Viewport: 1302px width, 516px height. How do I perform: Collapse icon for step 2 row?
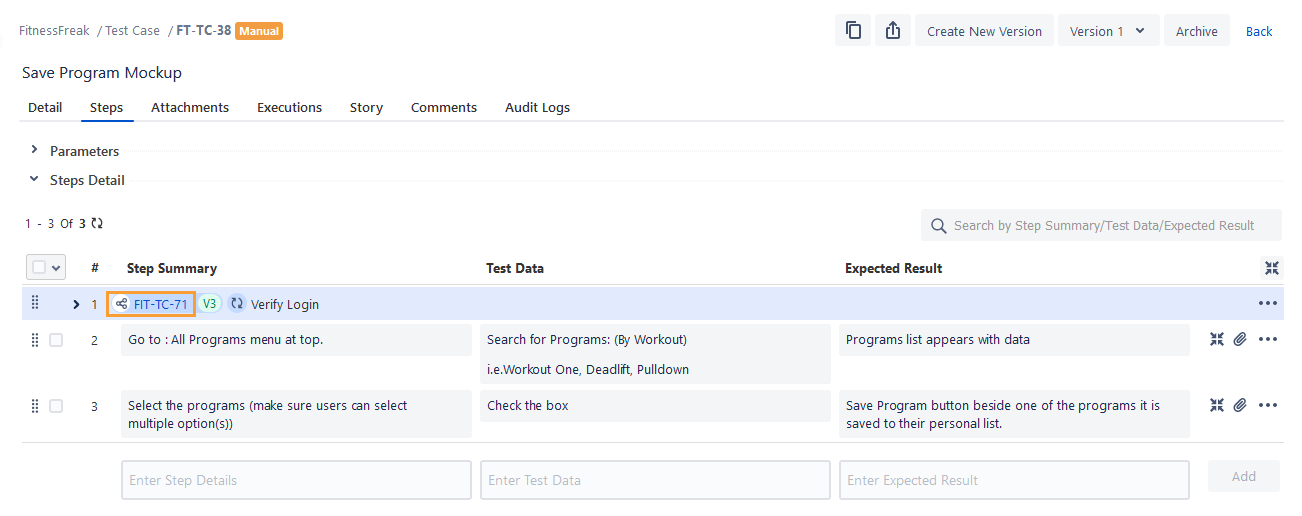1217,339
